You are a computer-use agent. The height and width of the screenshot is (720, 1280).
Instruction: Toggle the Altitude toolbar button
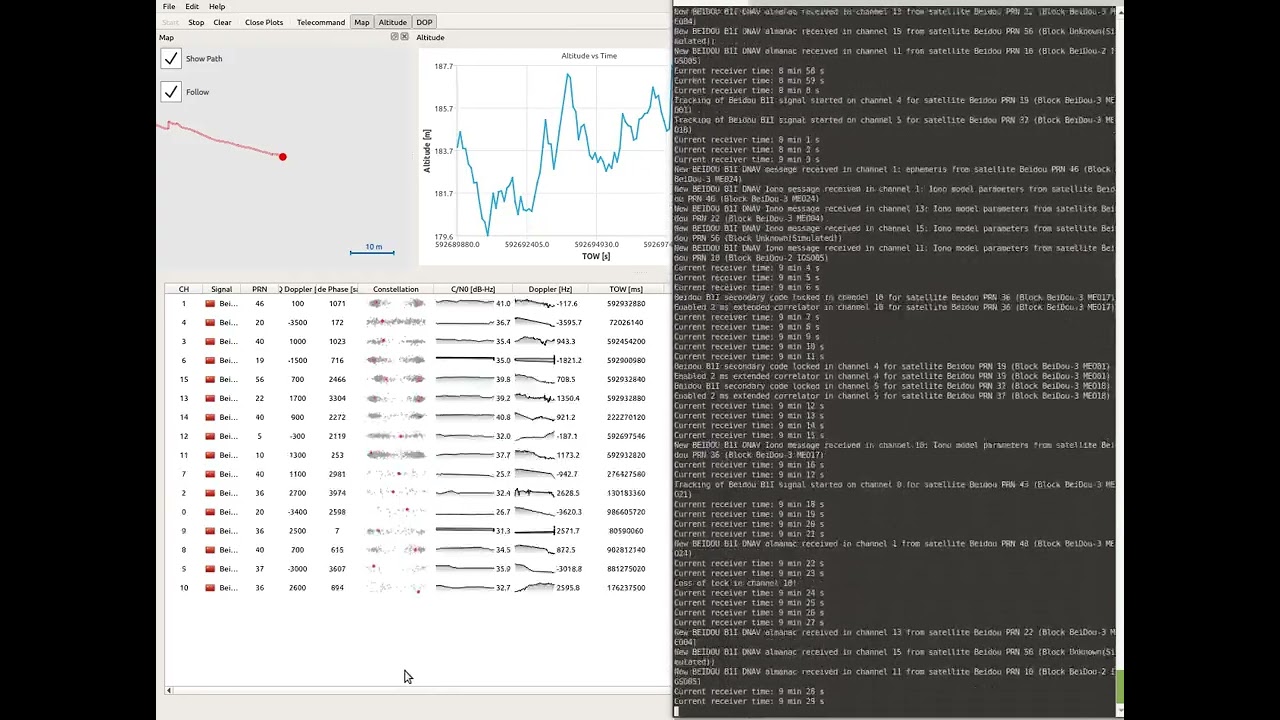coord(393,22)
